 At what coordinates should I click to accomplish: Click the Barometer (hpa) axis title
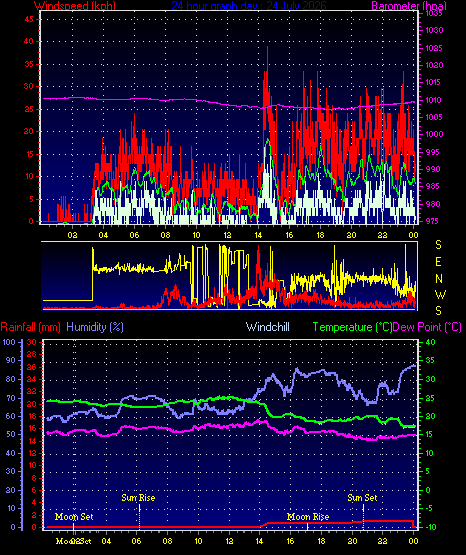coord(409,6)
